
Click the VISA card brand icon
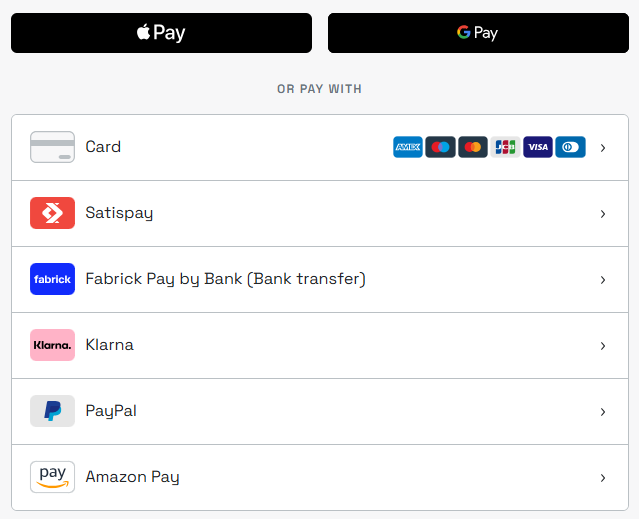click(x=538, y=147)
